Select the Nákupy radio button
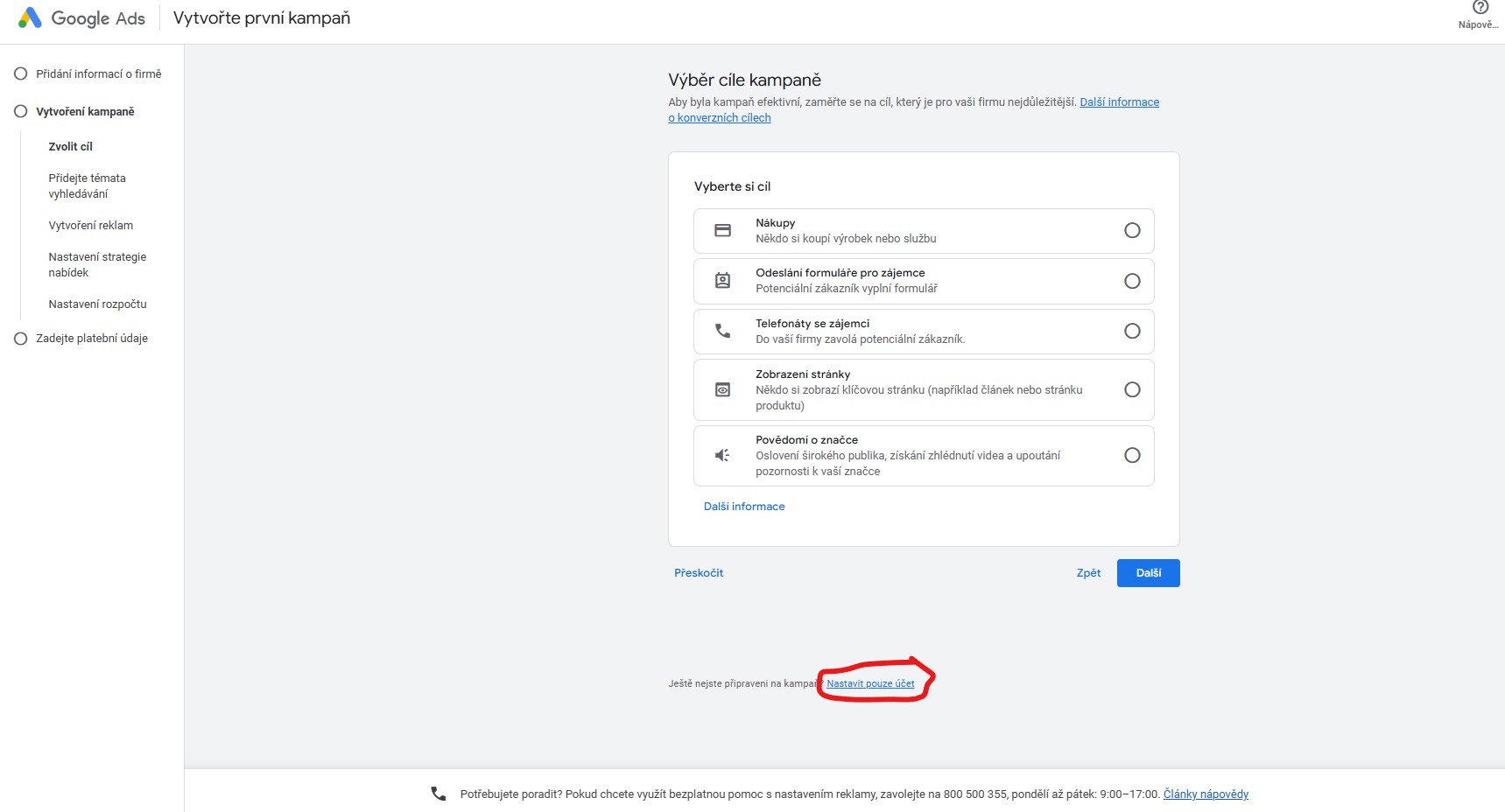The image size is (1505, 812). coord(1132,231)
